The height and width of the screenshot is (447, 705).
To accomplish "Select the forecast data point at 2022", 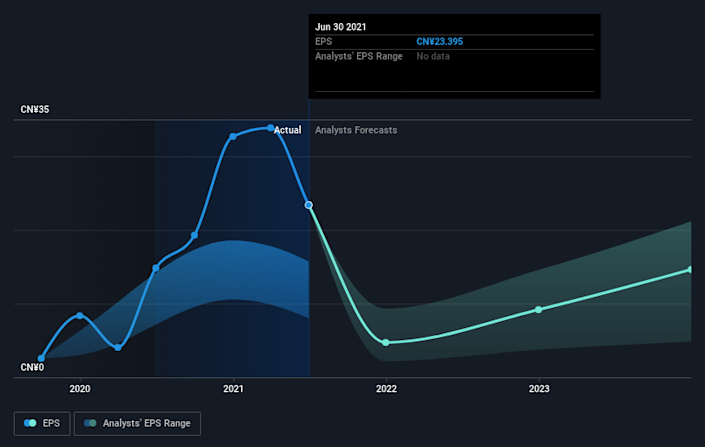I will tap(386, 342).
